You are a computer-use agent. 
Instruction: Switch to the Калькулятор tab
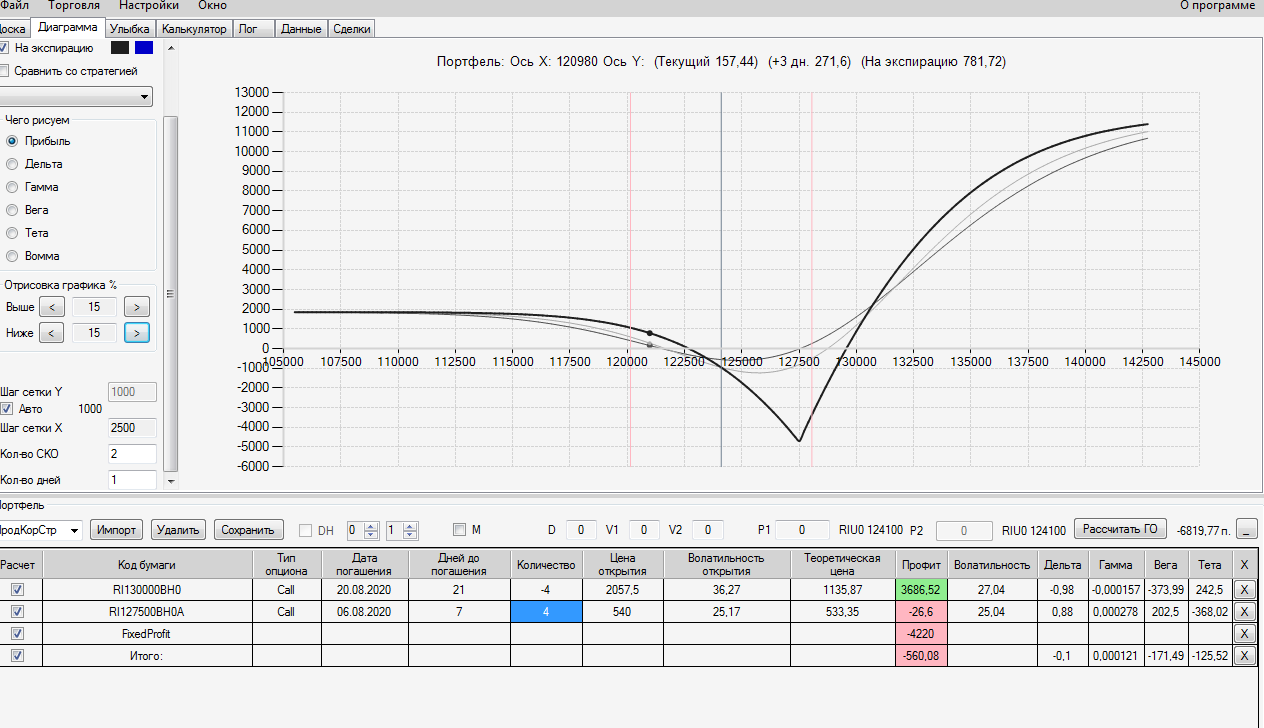tap(194, 29)
